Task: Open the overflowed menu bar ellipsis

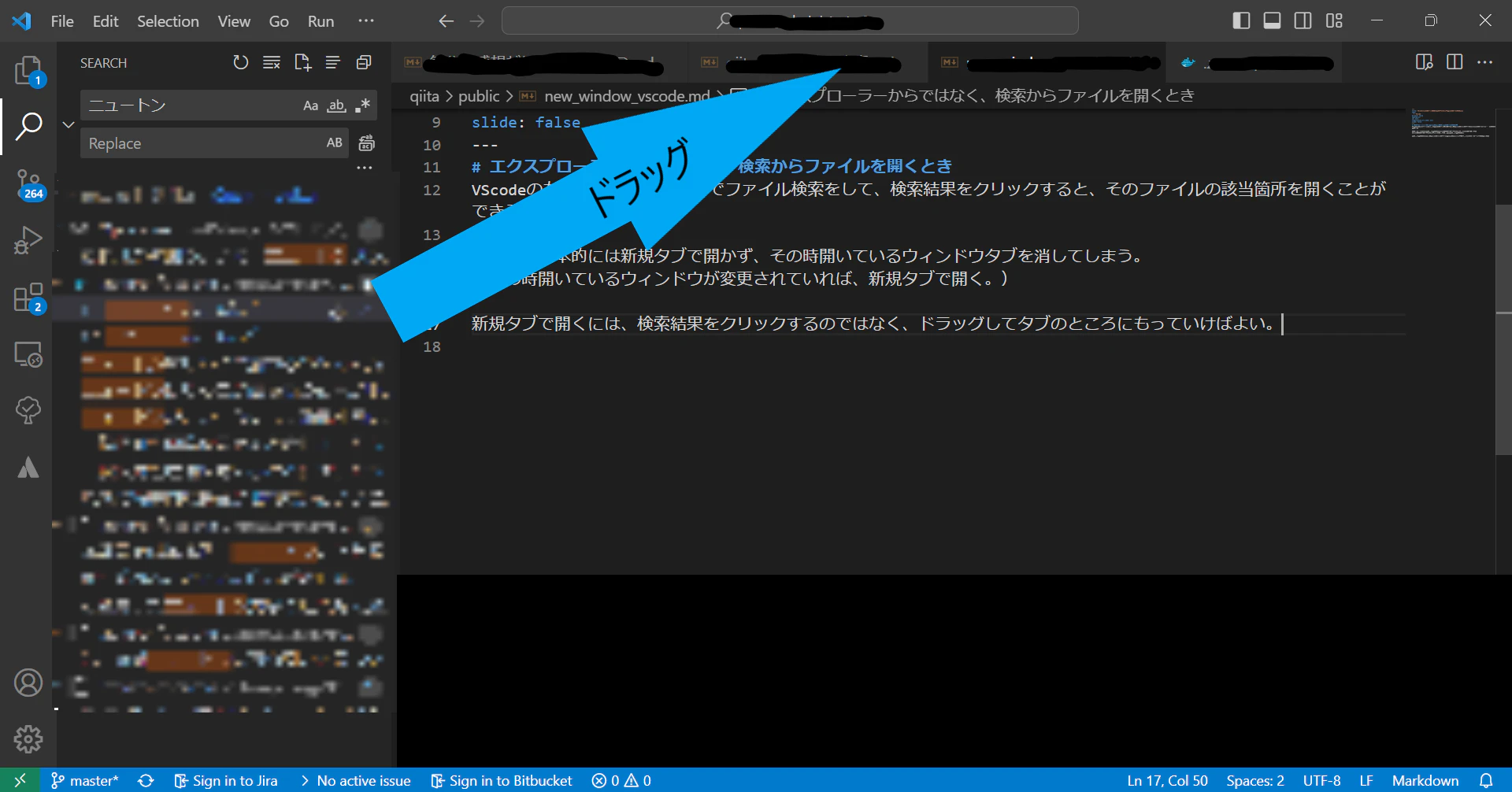Action: [366, 20]
